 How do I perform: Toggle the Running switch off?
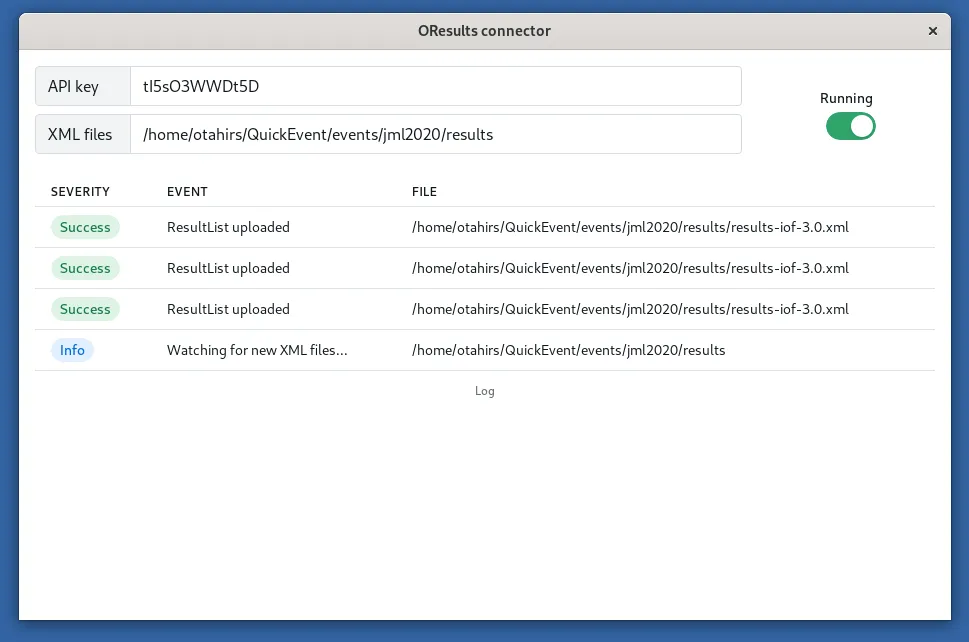(x=850, y=126)
